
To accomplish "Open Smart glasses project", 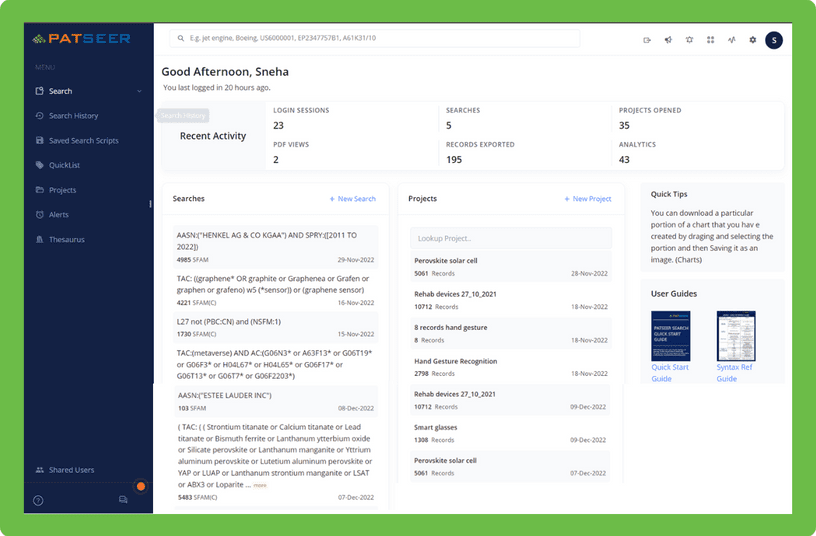I will [x=510, y=433].
